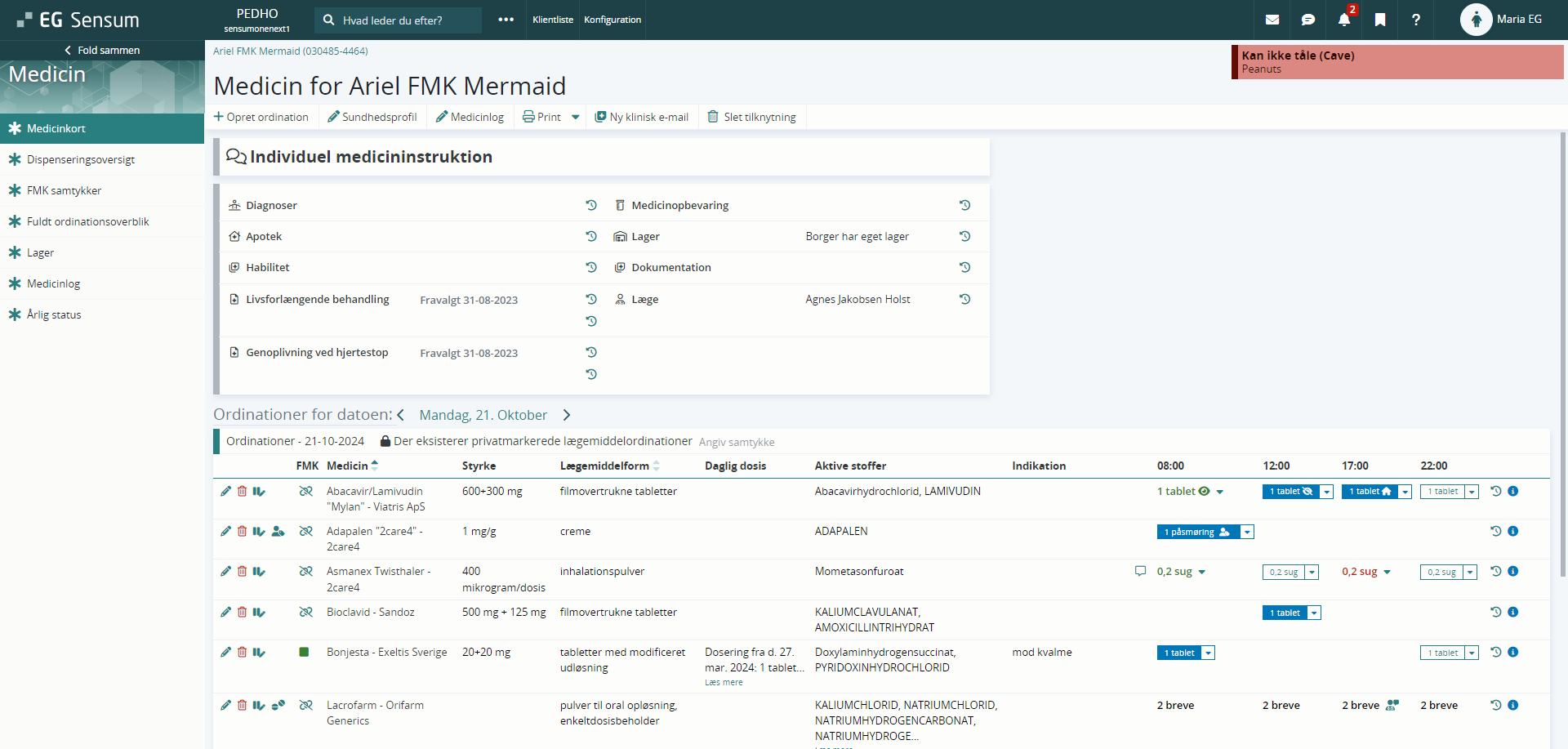Click the user avatar icon for Maria EG

(1476, 20)
